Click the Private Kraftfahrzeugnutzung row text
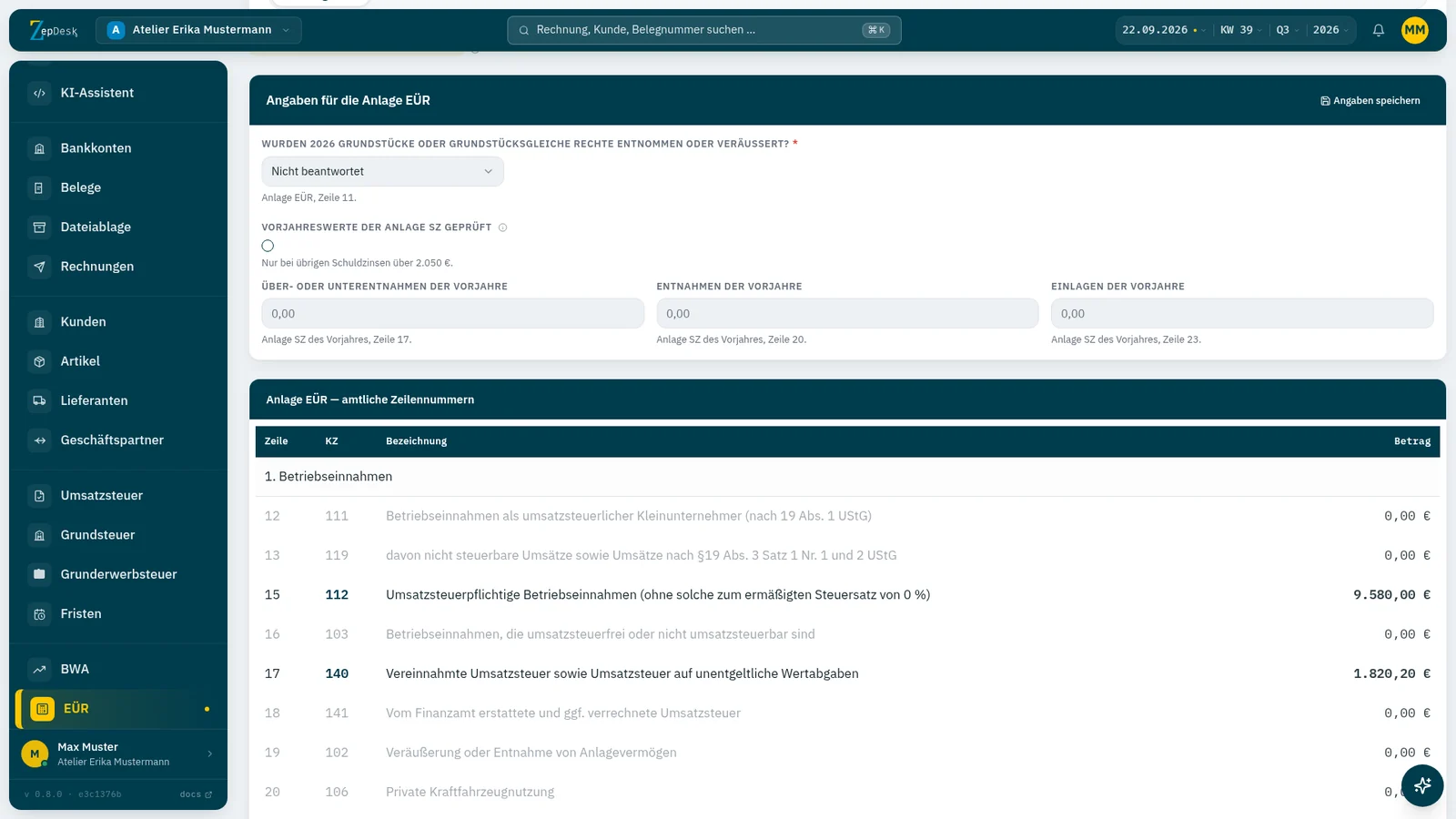 (x=470, y=793)
